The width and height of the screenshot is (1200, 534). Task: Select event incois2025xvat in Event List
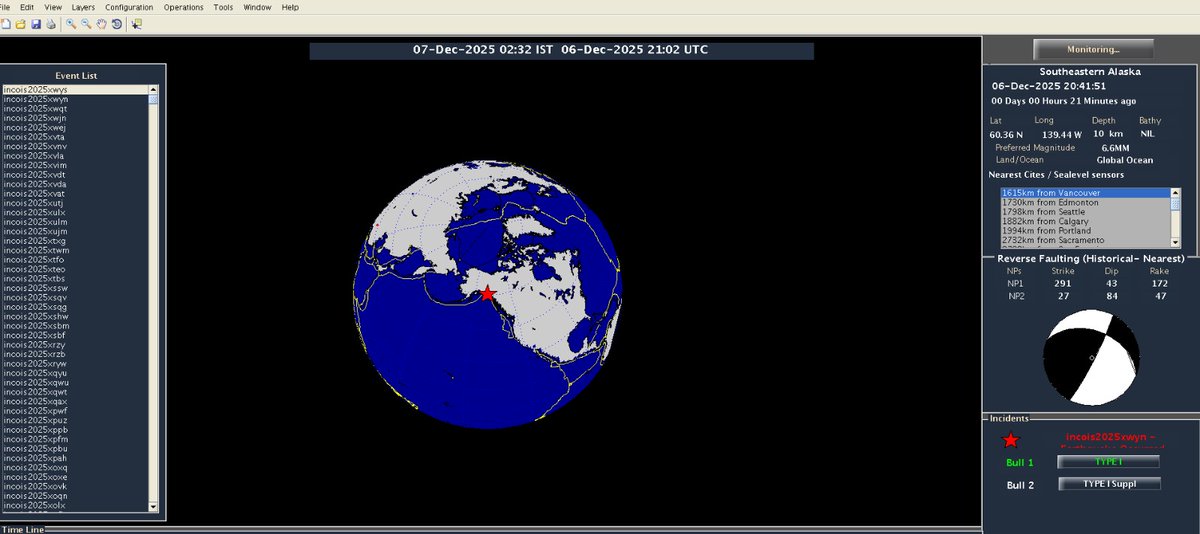click(x=75, y=194)
